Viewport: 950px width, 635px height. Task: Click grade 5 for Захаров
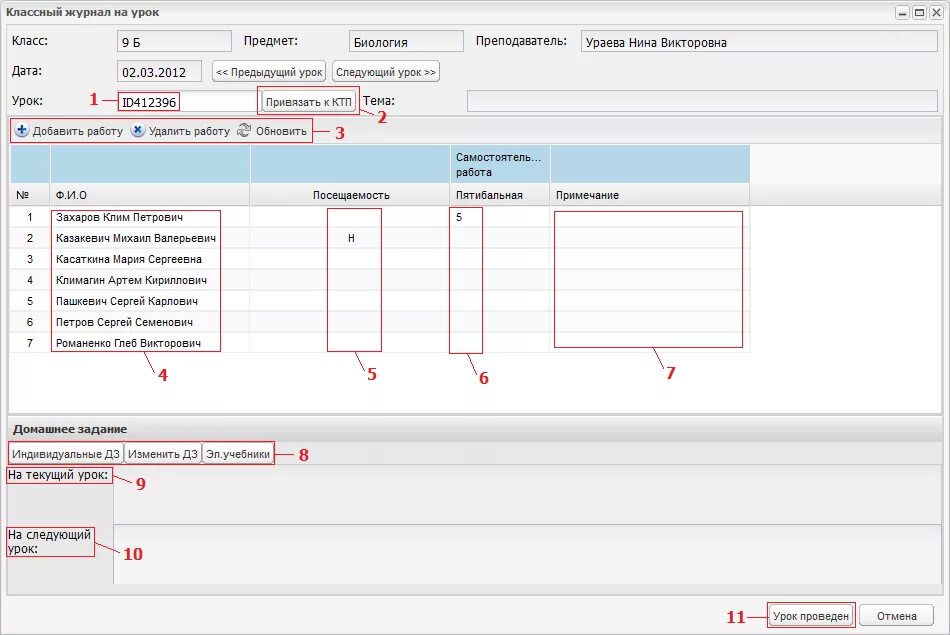point(459,217)
